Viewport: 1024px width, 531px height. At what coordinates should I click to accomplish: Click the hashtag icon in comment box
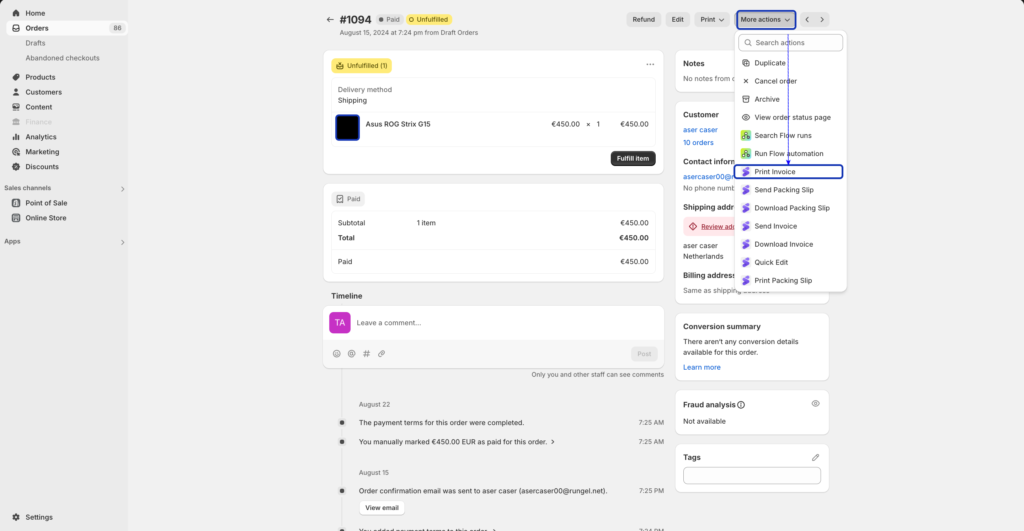(x=366, y=353)
